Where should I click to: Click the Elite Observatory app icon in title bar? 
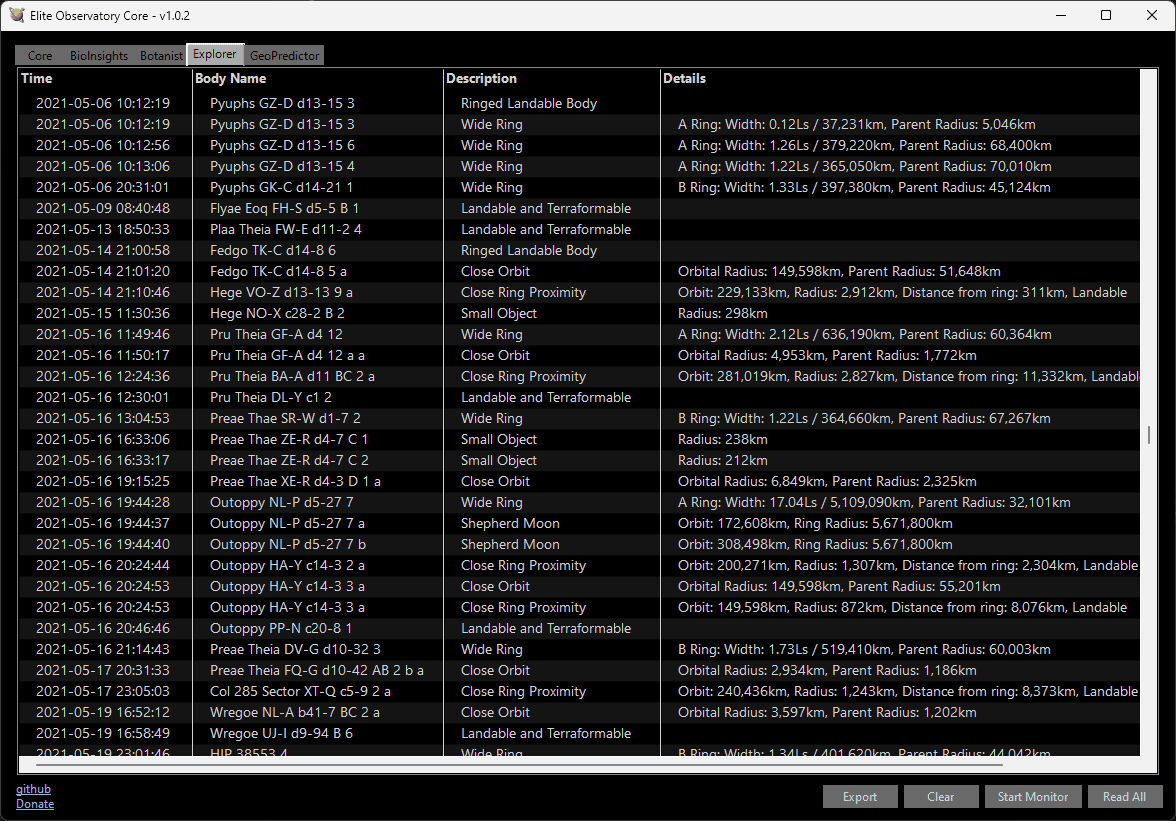point(16,15)
